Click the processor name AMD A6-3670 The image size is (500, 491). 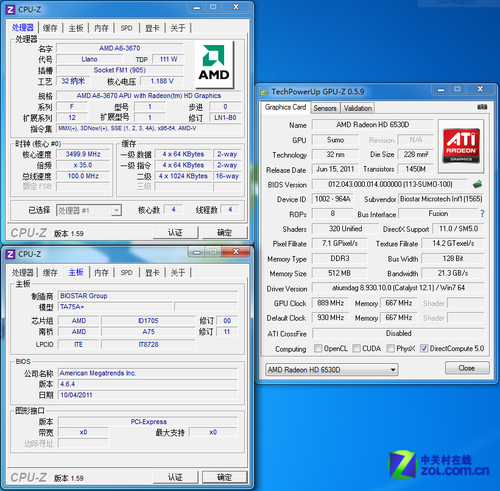120,48
